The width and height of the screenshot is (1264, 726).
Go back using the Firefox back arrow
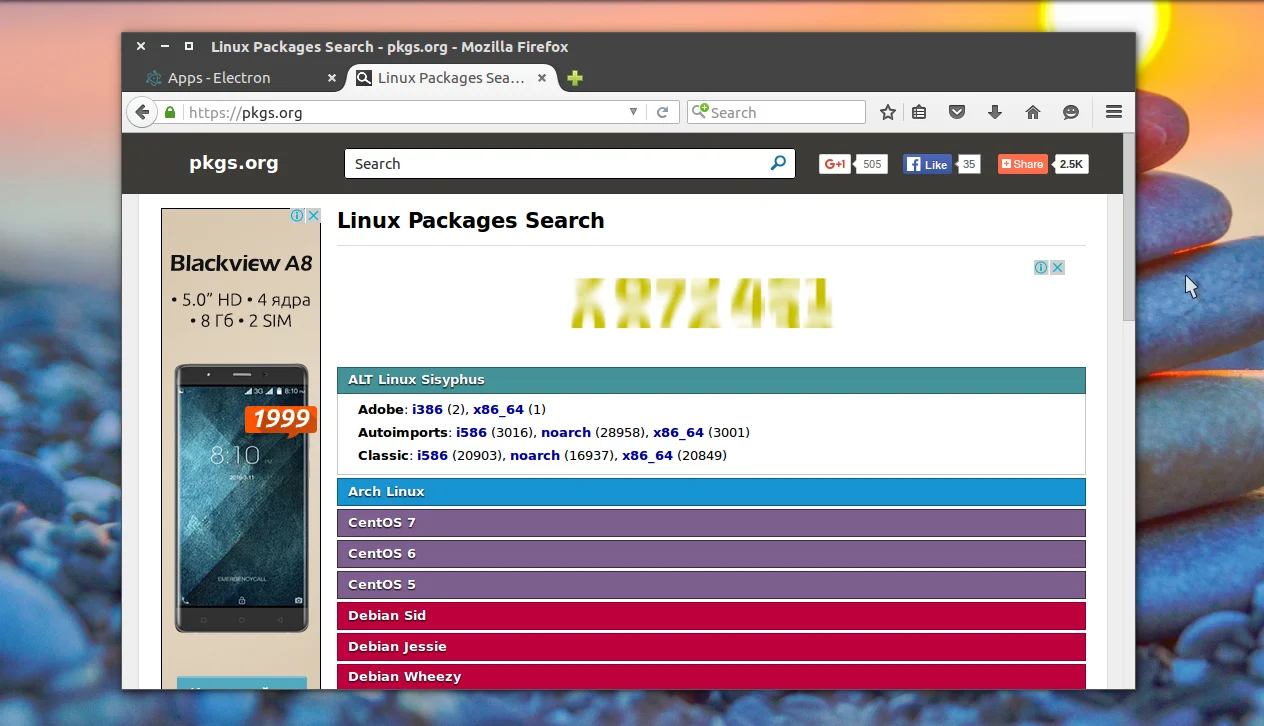pyautogui.click(x=142, y=112)
